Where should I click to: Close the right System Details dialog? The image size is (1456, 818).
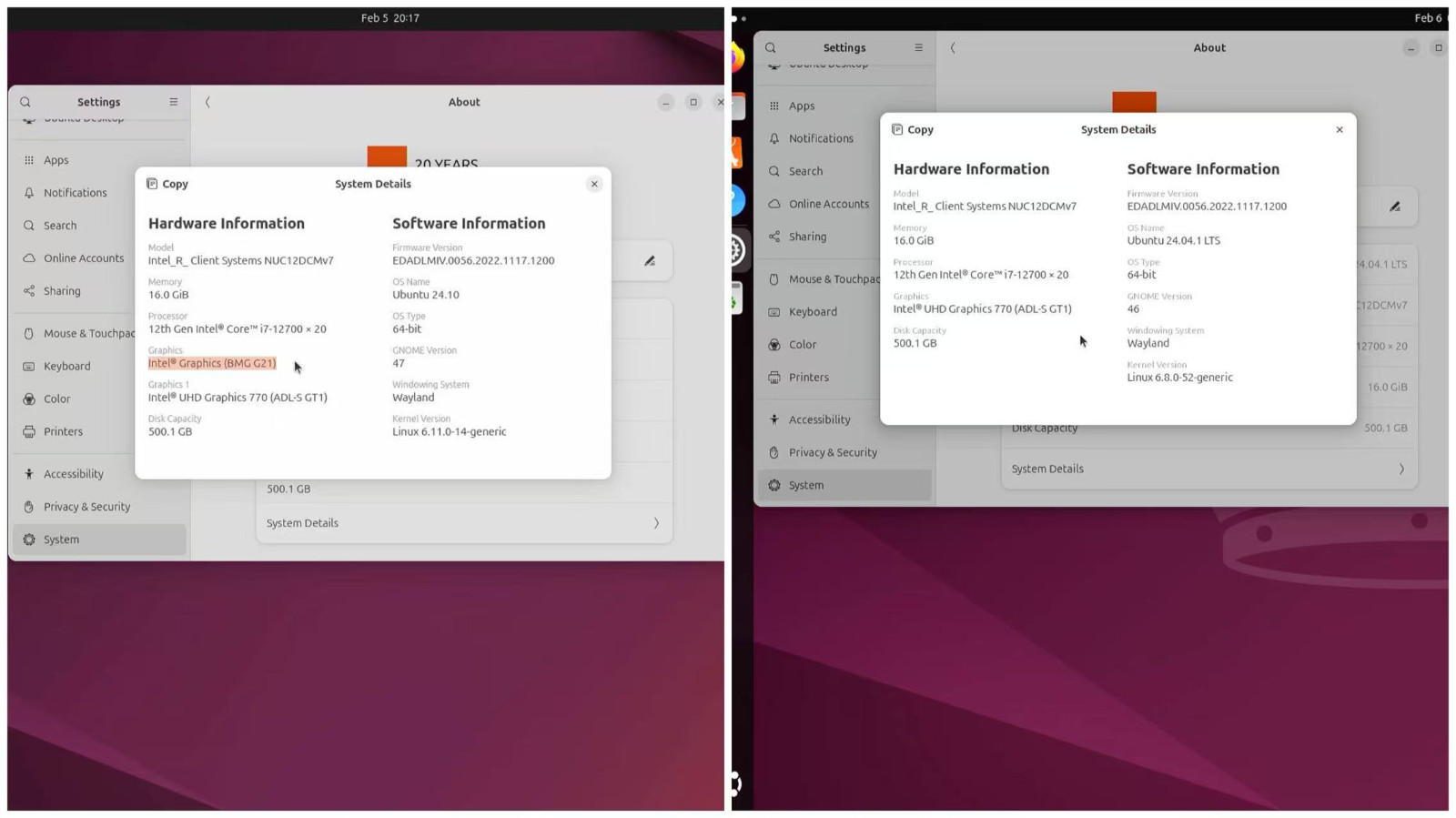pyautogui.click(x=1340, y=129)
